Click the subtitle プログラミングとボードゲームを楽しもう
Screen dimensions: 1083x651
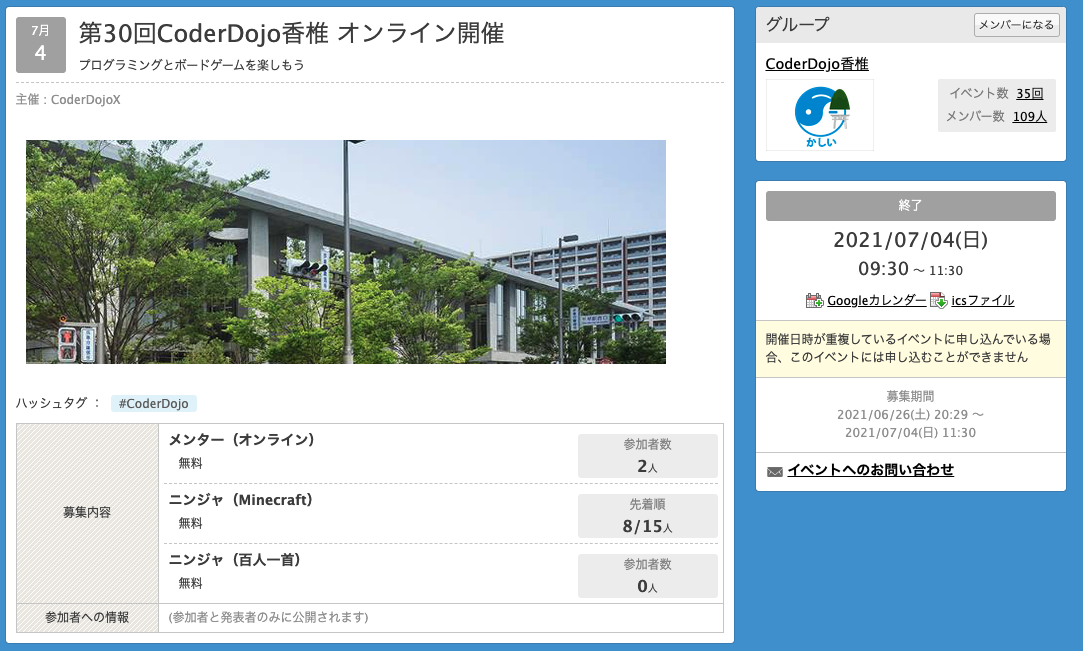(x=191, y=65)
